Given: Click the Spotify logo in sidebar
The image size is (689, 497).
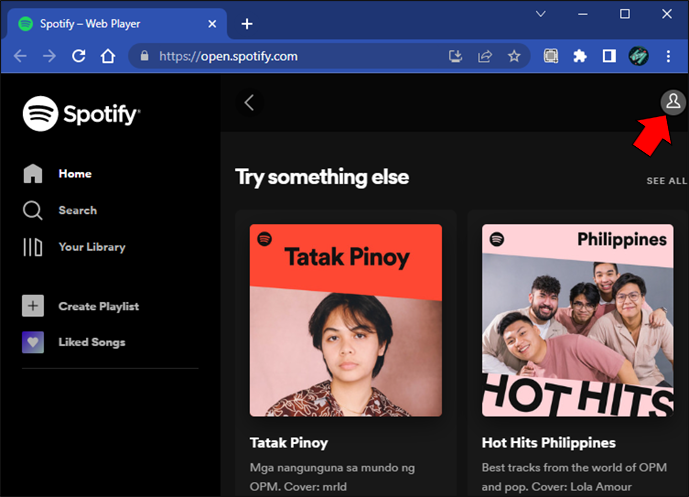Looking at the screenshot, I should click(x=82, y=114).
